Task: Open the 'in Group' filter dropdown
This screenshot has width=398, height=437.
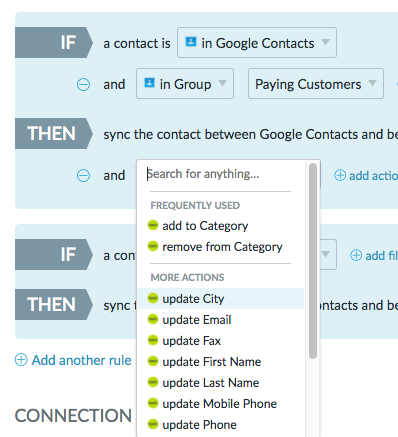Action: [185, 84]
